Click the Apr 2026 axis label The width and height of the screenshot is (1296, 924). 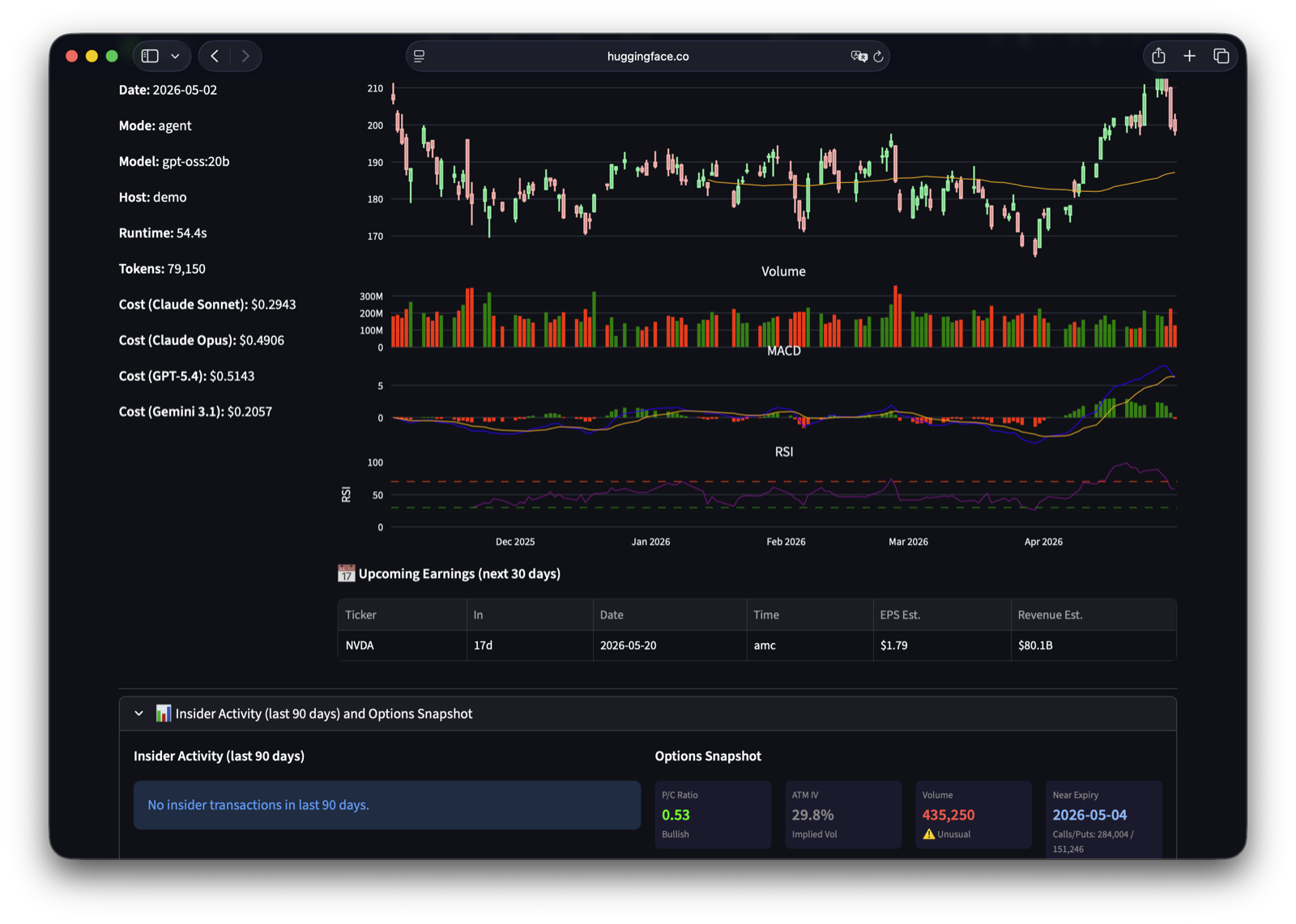(x=1043, y=542)
